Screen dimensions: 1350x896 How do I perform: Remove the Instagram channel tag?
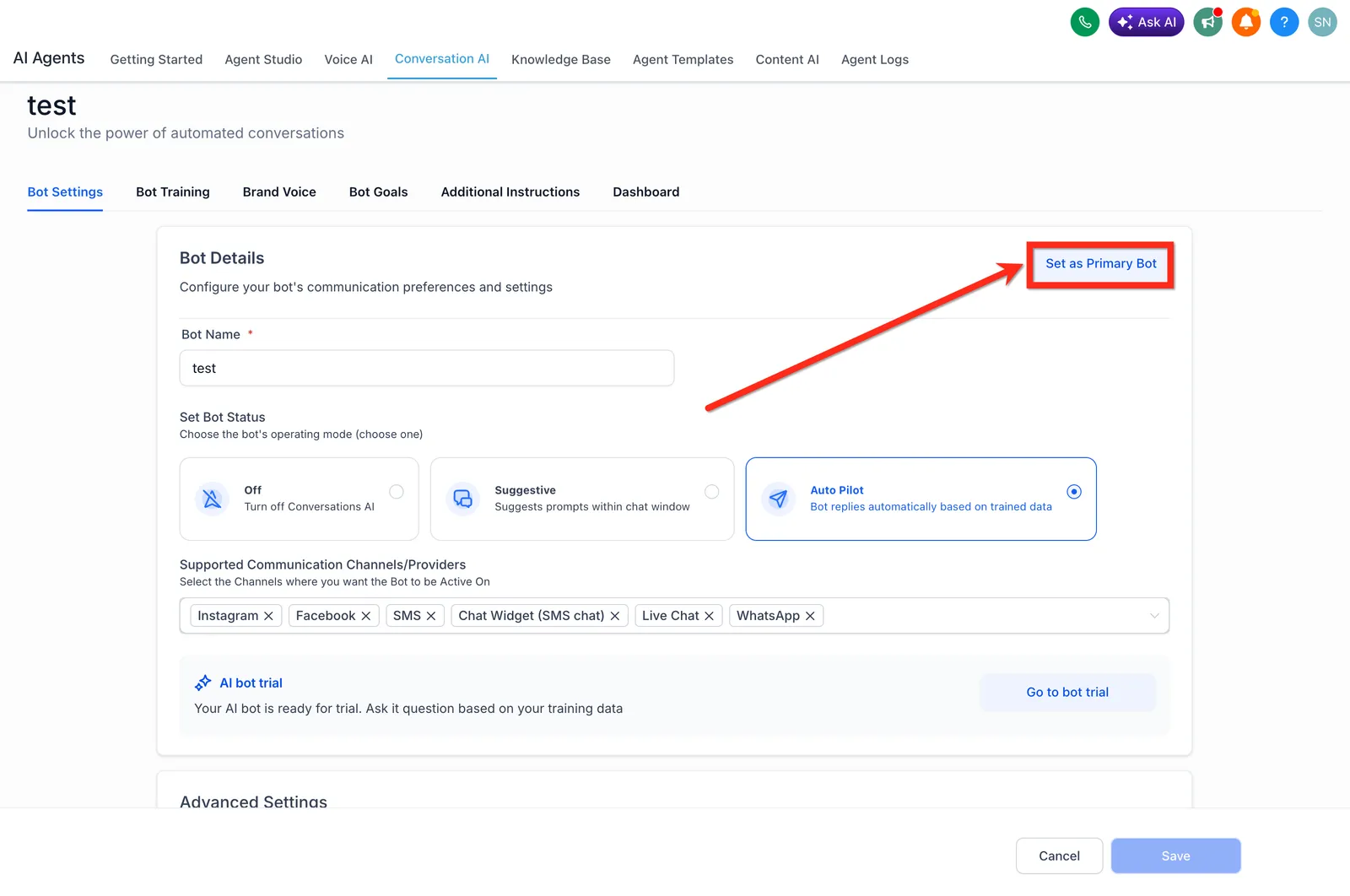pyautogui.click(x=268, y=616)
